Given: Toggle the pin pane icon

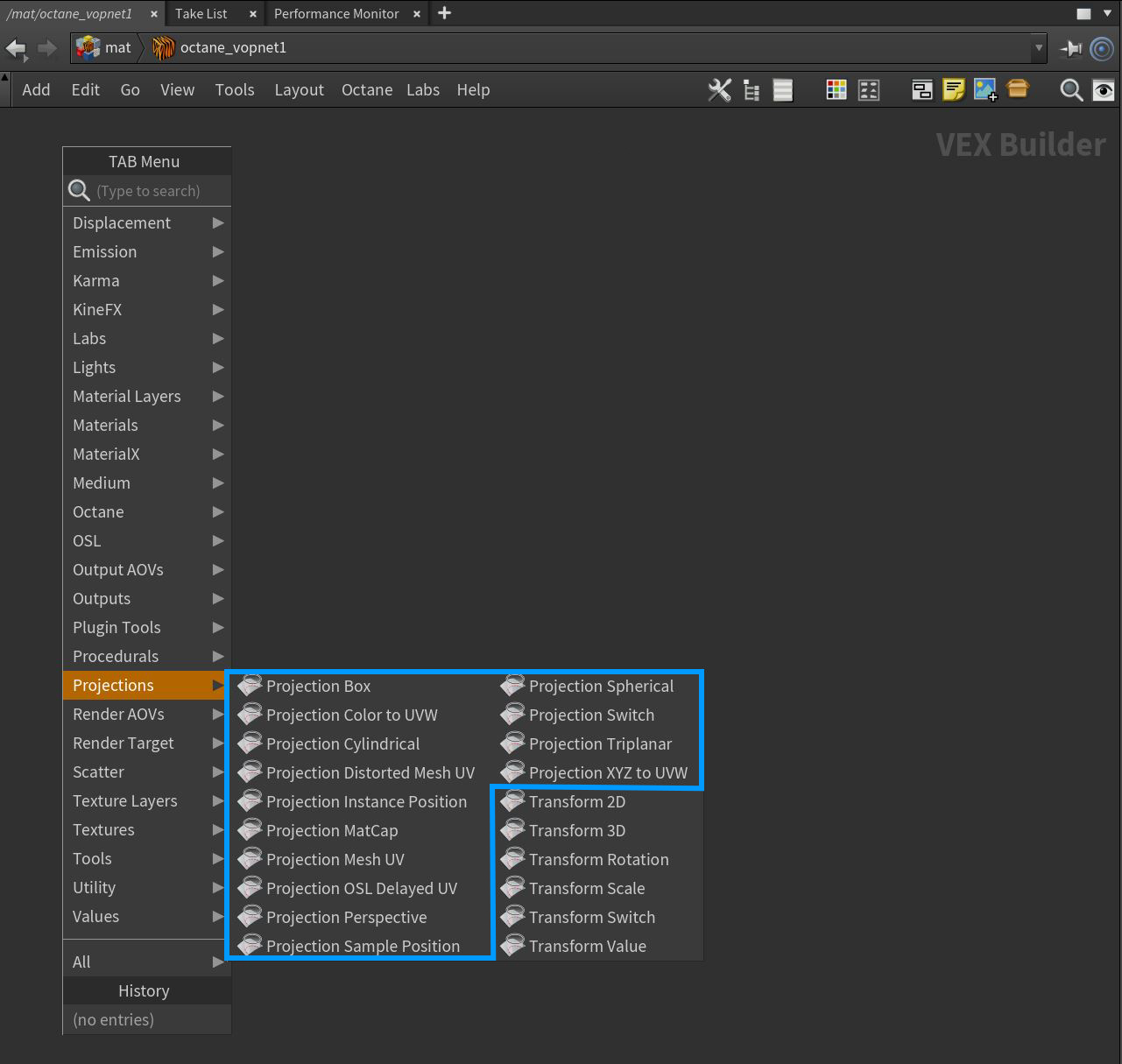Looking at the screenshot, I should (1070, 48).
